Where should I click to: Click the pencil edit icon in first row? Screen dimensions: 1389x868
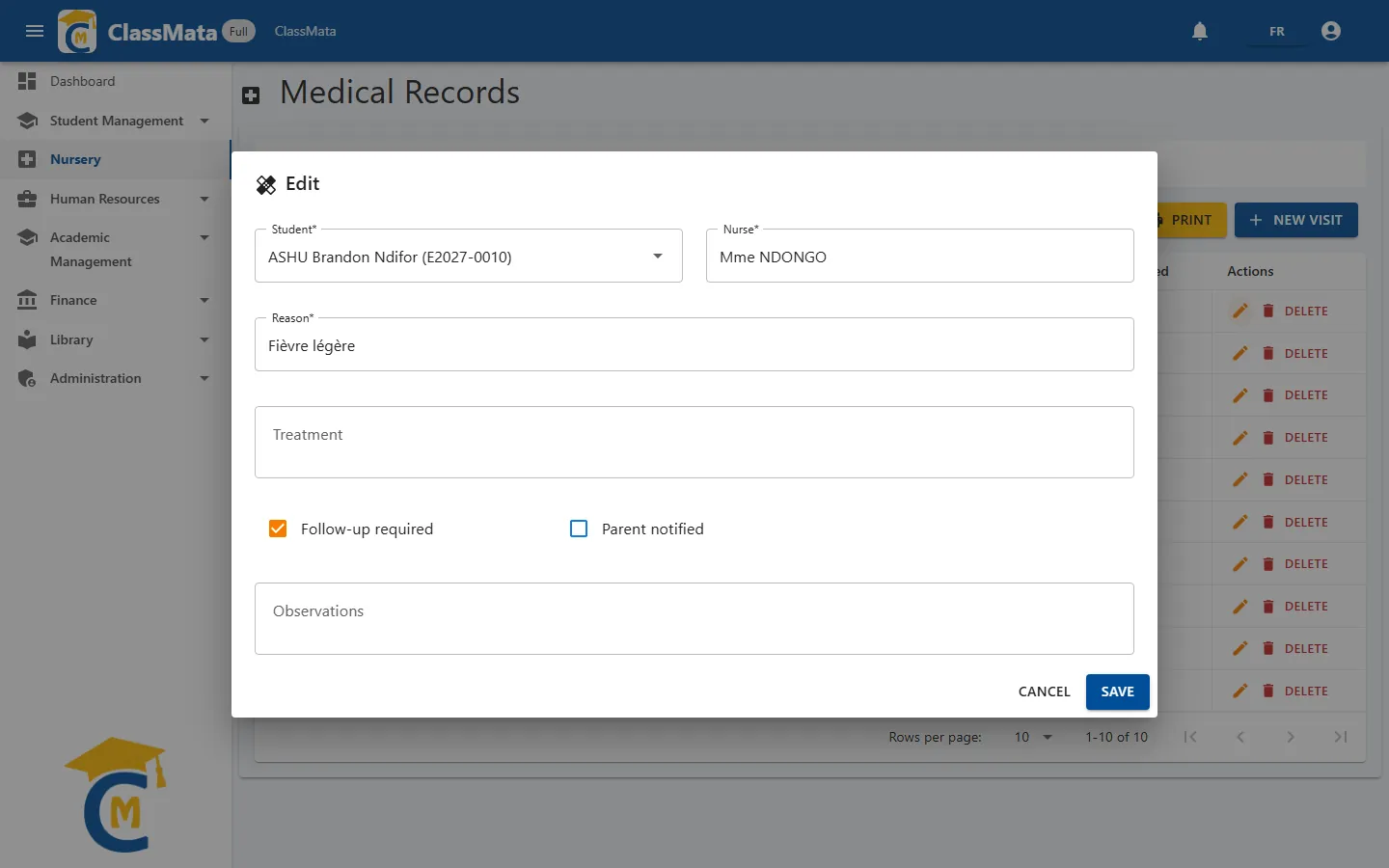tap(1240, 311)
